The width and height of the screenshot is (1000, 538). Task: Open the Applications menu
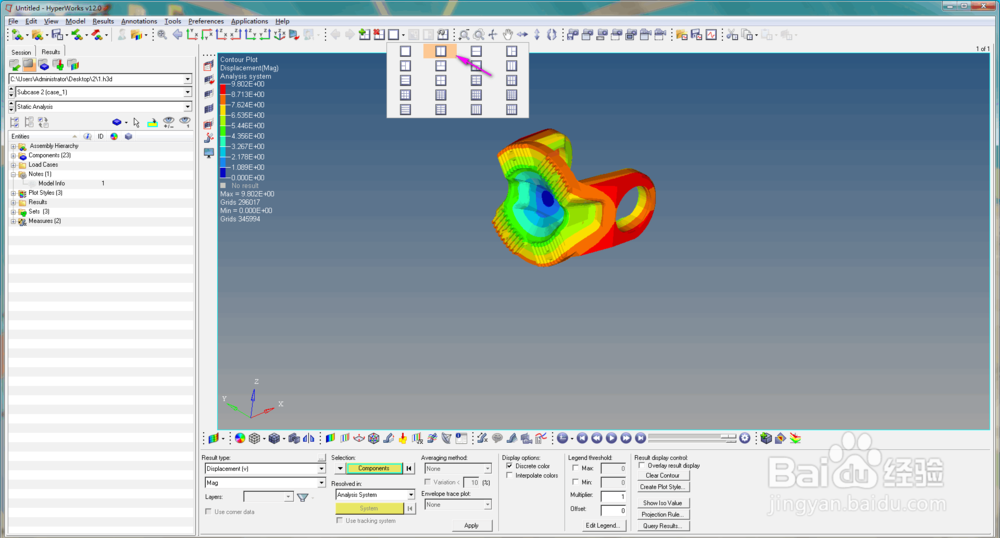coord(249,21)
